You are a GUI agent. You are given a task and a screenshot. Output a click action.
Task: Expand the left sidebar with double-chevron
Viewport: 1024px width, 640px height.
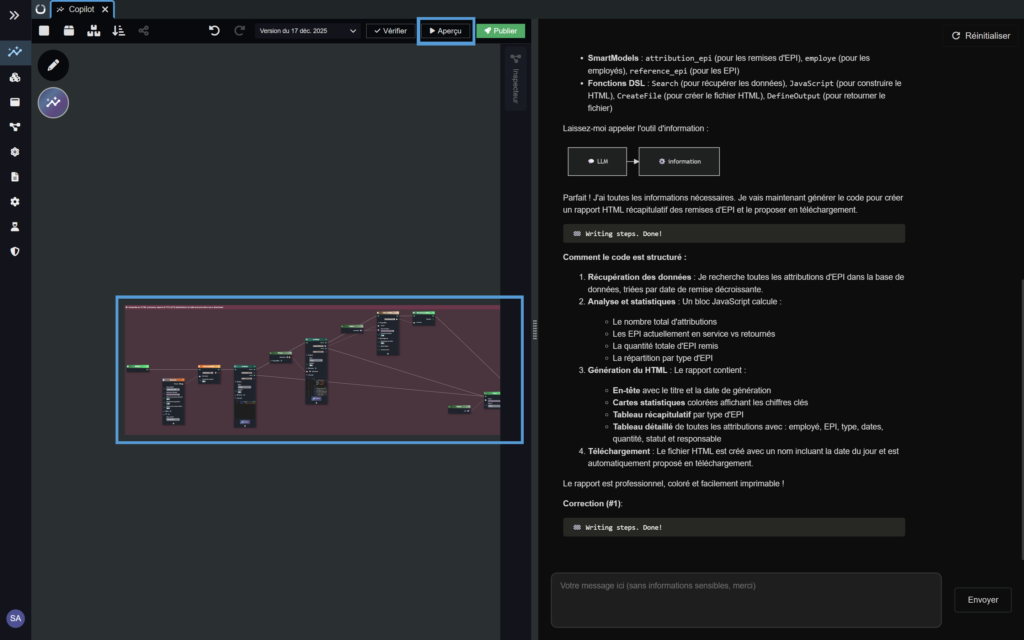tap(14, 15)
